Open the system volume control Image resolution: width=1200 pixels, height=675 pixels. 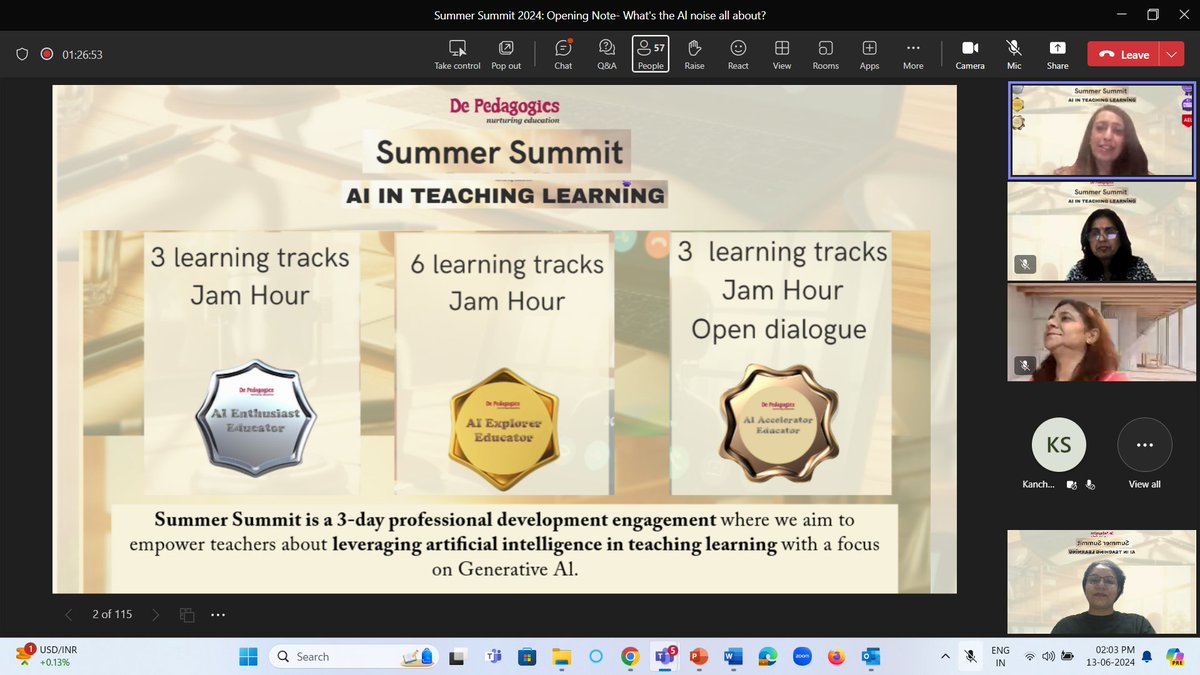[x=1046, y=656]
